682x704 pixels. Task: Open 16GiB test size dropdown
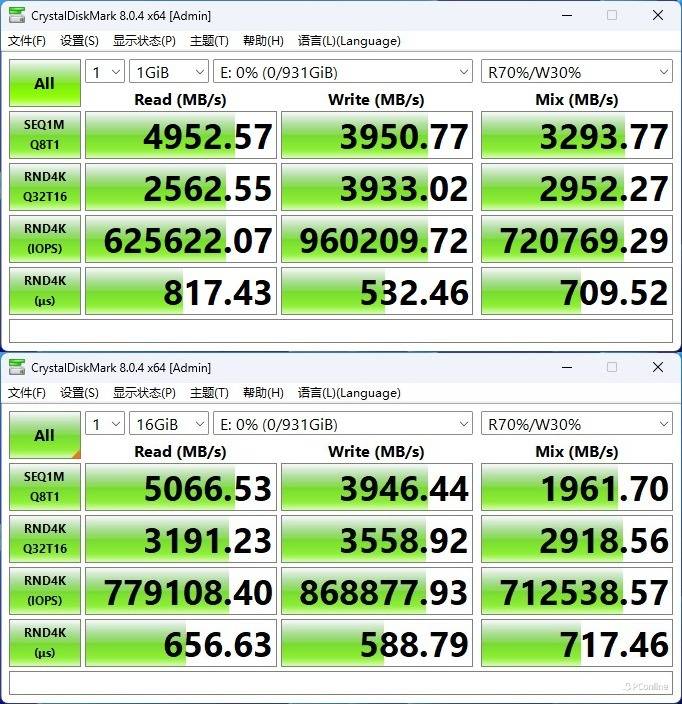[169, 423]
